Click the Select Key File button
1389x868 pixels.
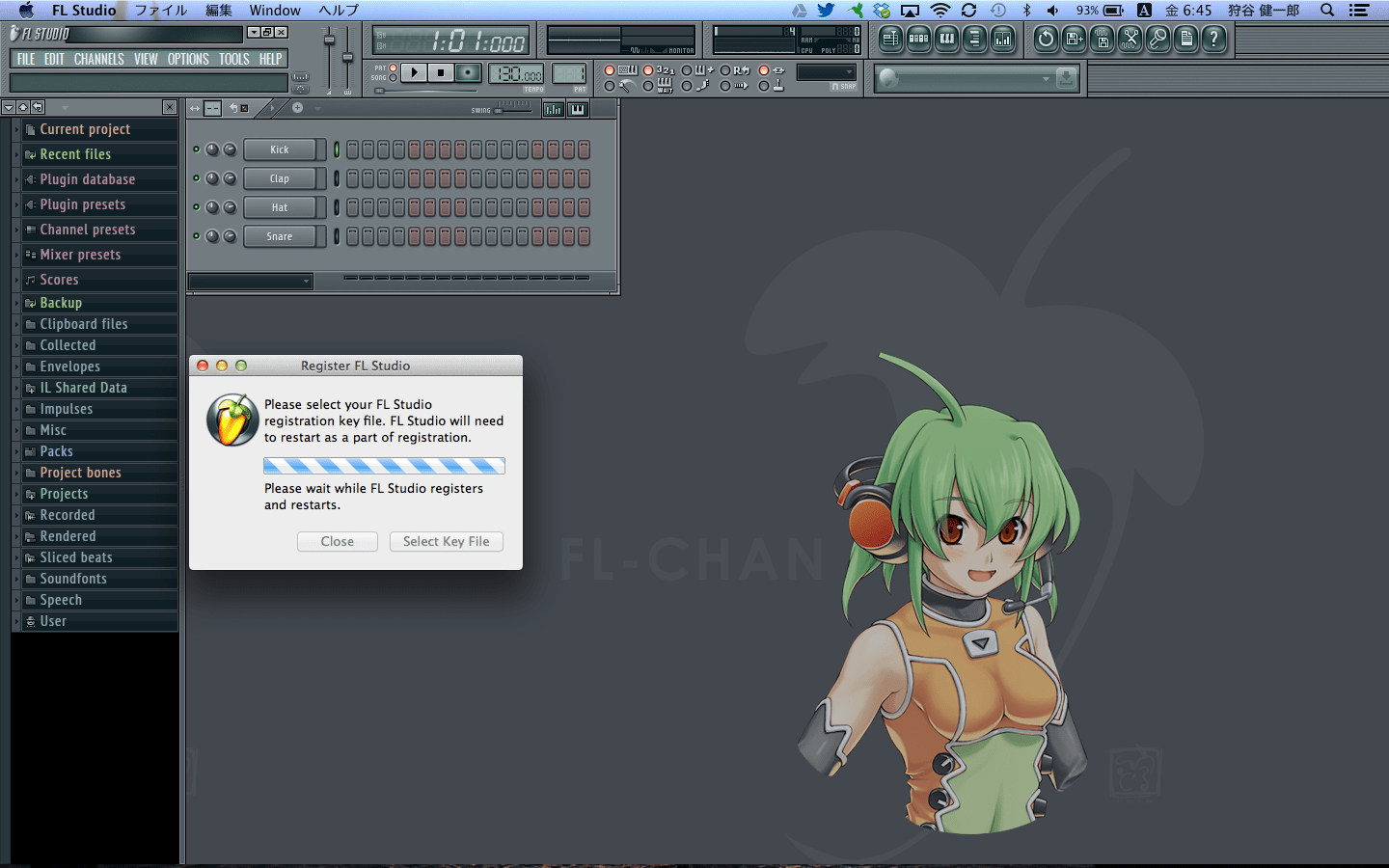click(x=447, y=541)
